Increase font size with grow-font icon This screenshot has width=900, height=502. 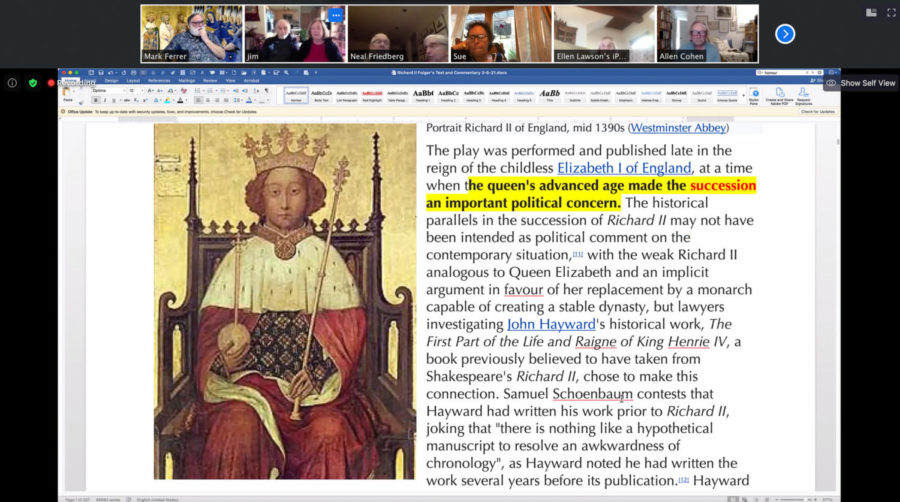[150, 91]
